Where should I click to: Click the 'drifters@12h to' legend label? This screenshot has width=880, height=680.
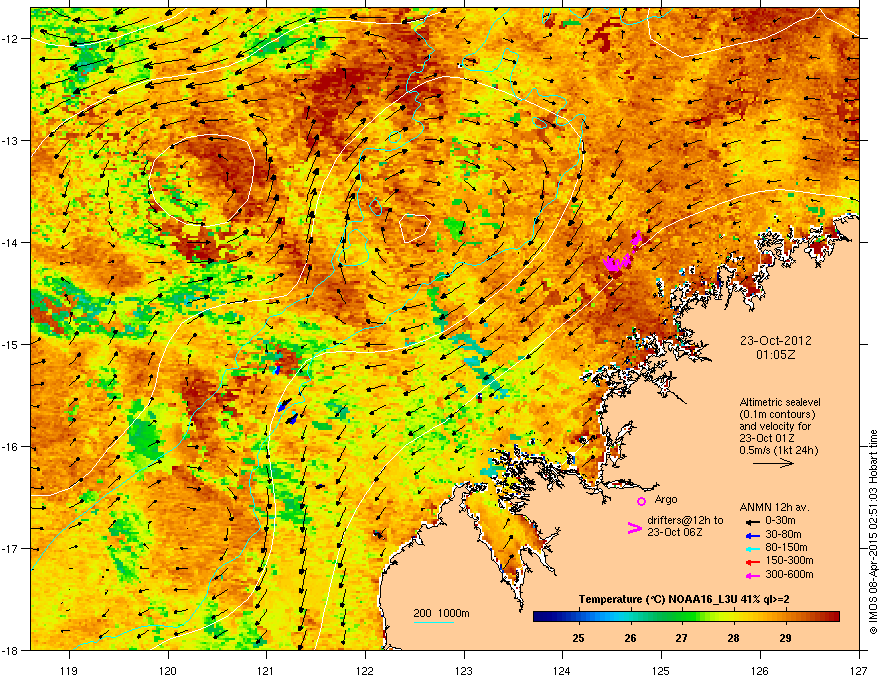coord(685,521)
